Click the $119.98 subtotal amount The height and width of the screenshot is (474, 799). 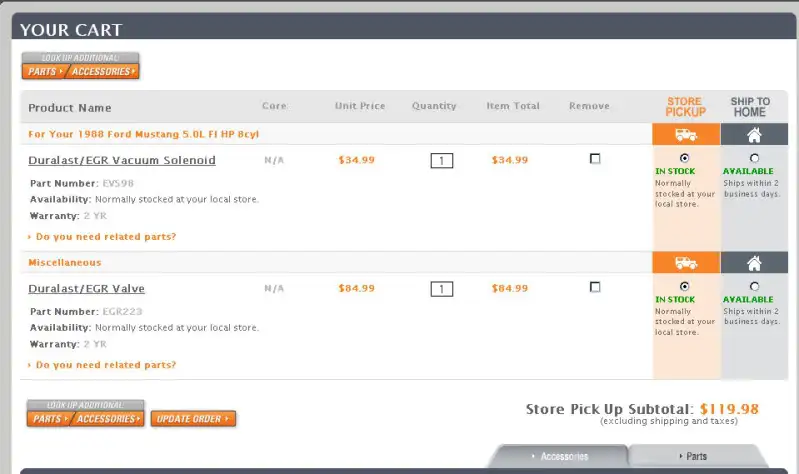pyautogui.click(x=729, y=409)
